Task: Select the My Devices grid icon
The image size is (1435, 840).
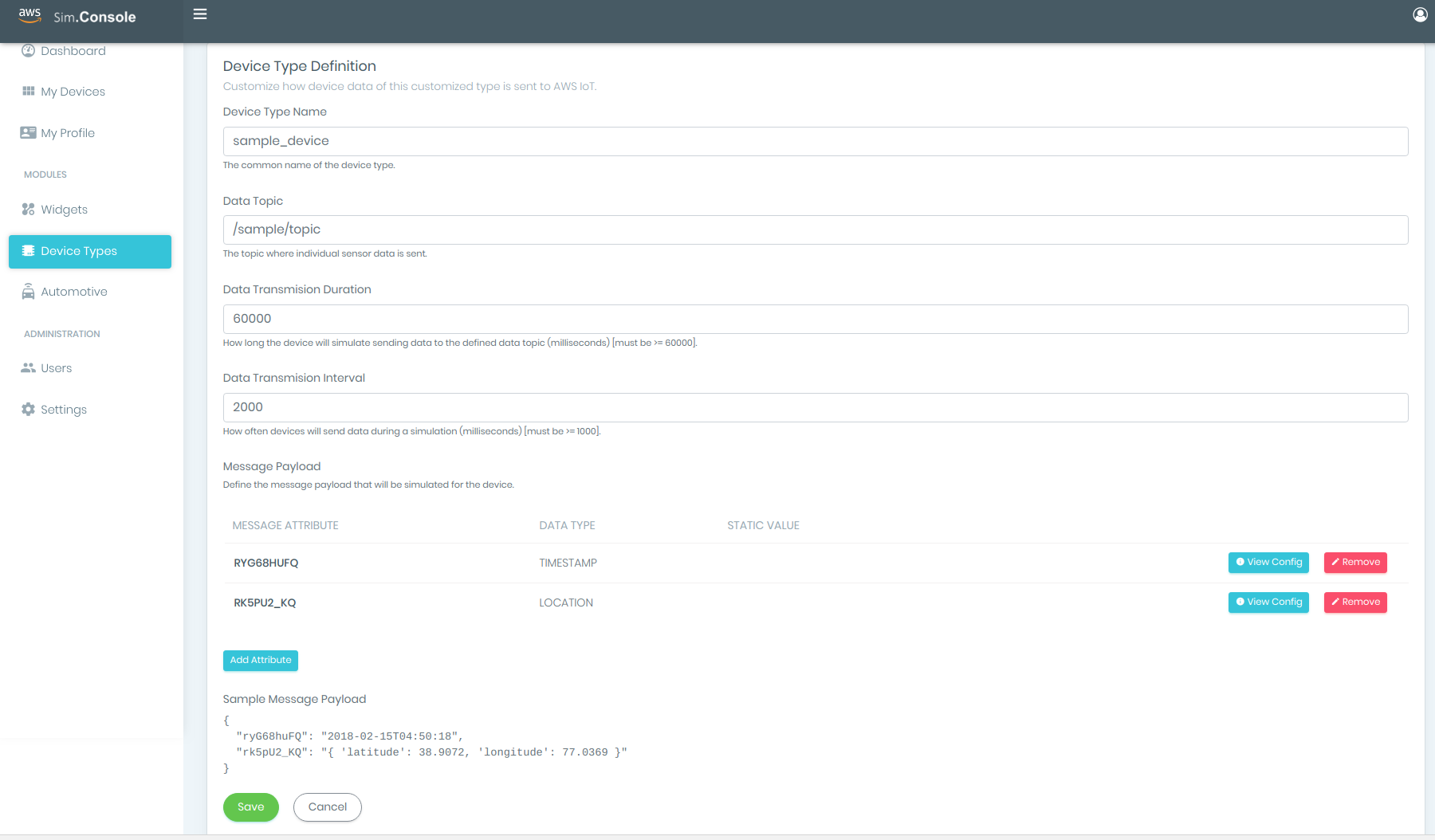Action: [x=28, y=91]
